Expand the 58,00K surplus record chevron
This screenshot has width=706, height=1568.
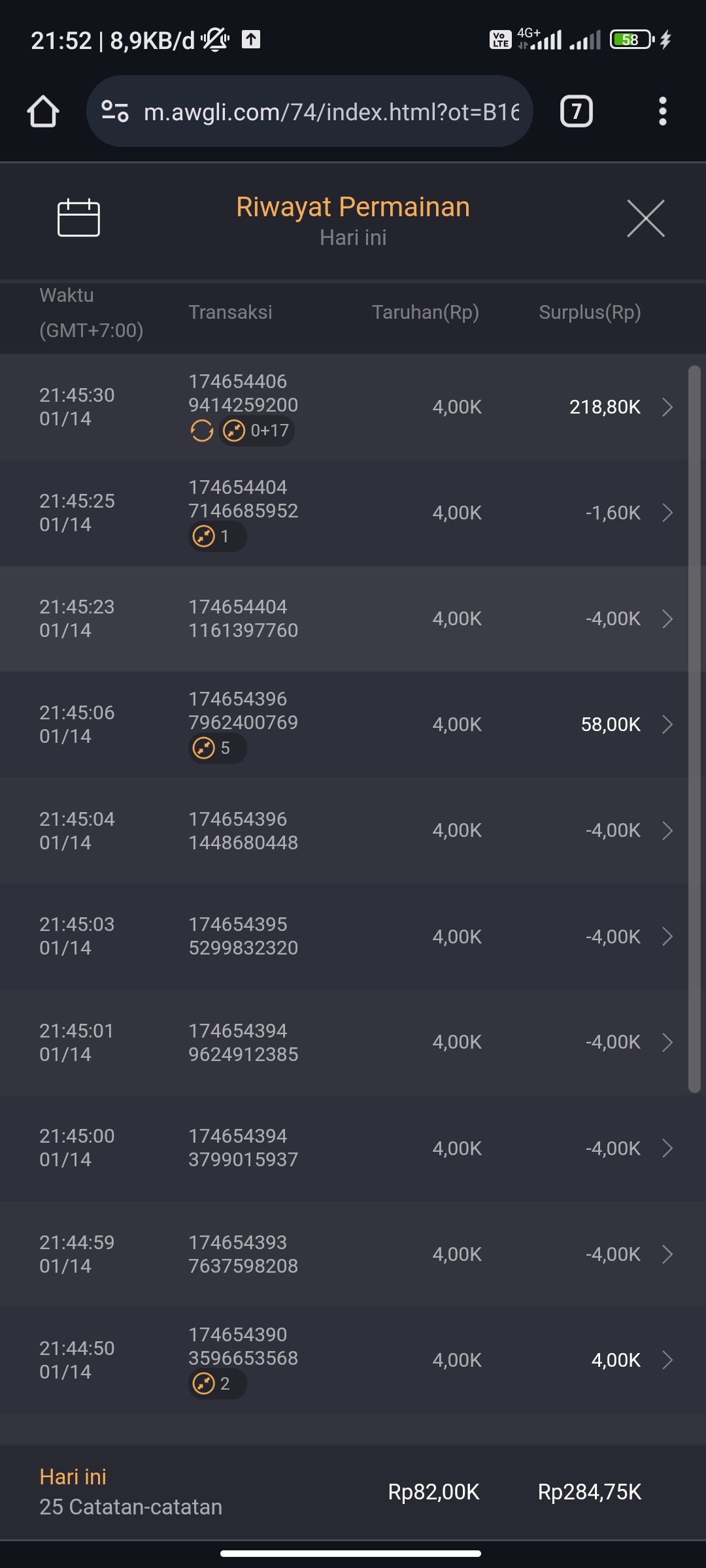pos(667,725)
